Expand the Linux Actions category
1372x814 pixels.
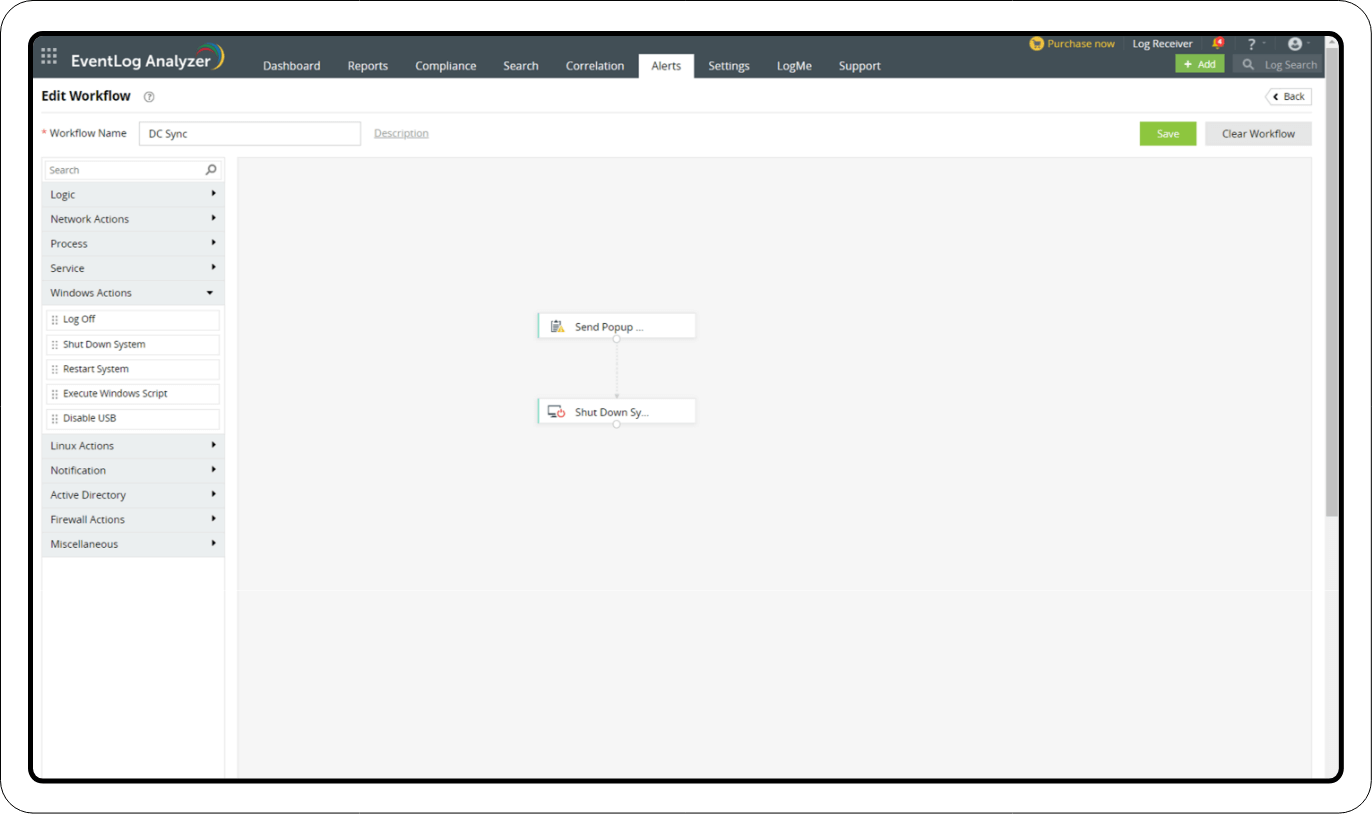pos(132,445)
